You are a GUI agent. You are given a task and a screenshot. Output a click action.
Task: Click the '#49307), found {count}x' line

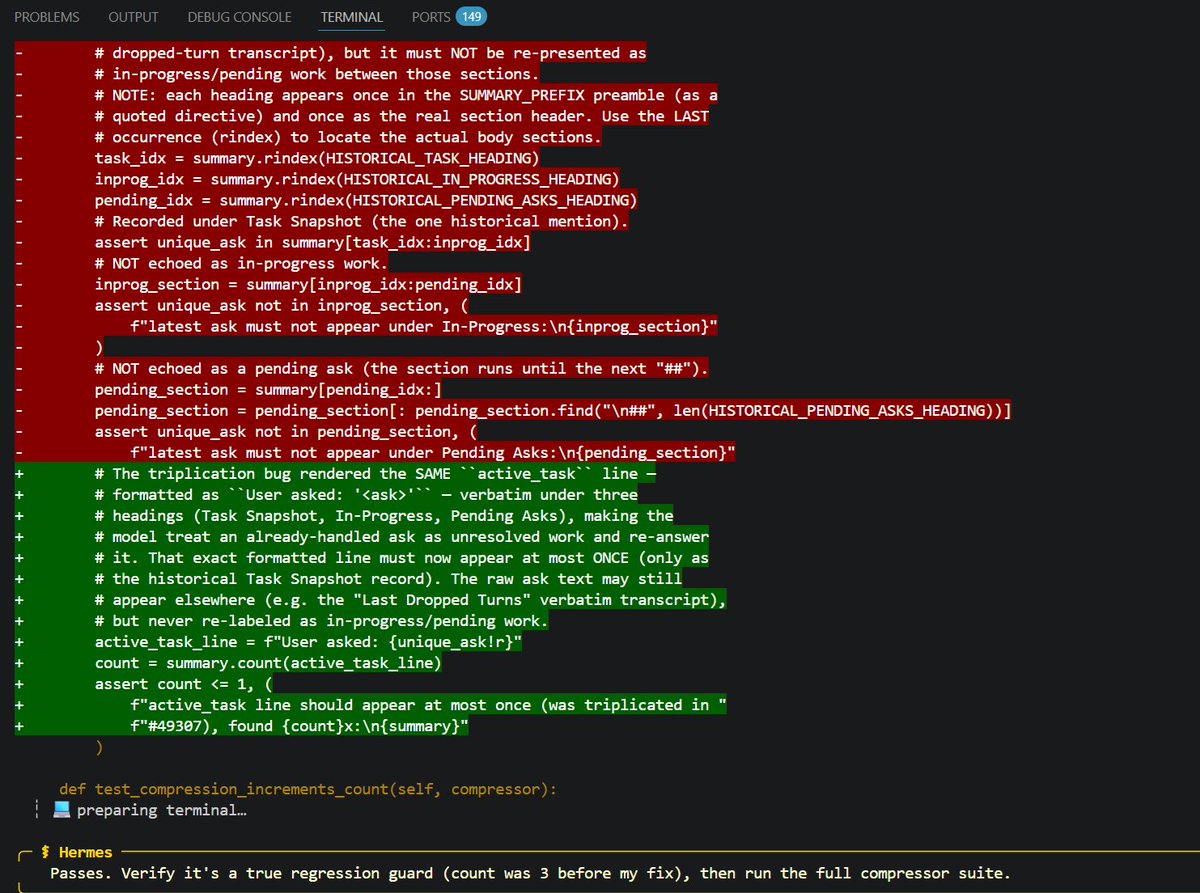click(299, 726)
